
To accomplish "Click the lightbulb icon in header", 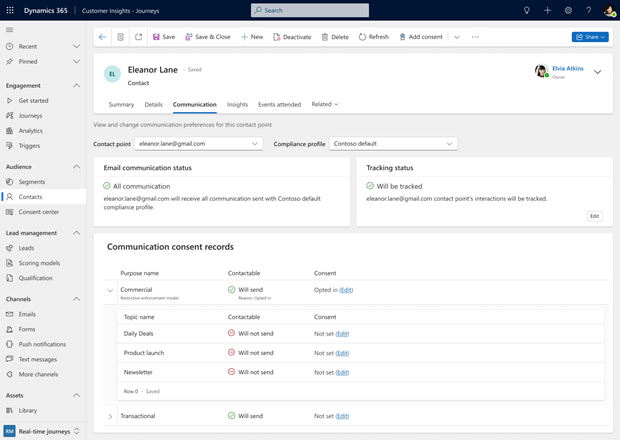I will click(x=527, y=10).
